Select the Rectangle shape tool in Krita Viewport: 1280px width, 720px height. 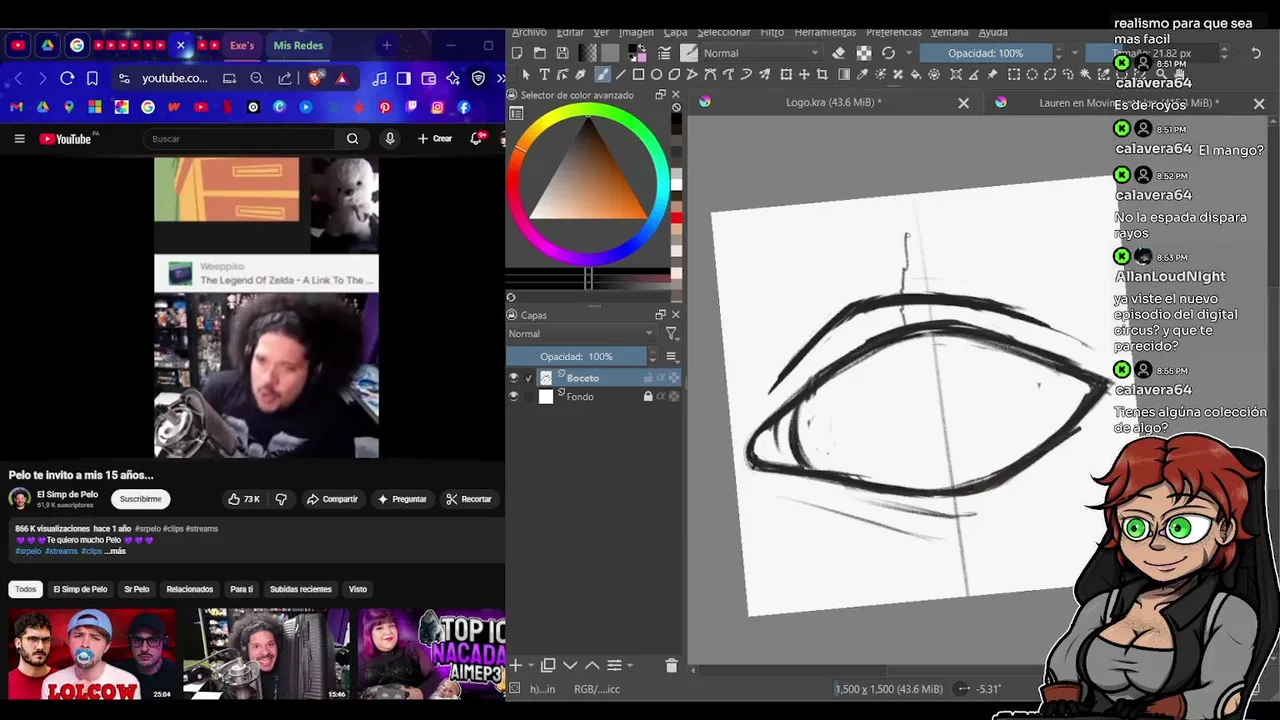click(x=638, y=74)
